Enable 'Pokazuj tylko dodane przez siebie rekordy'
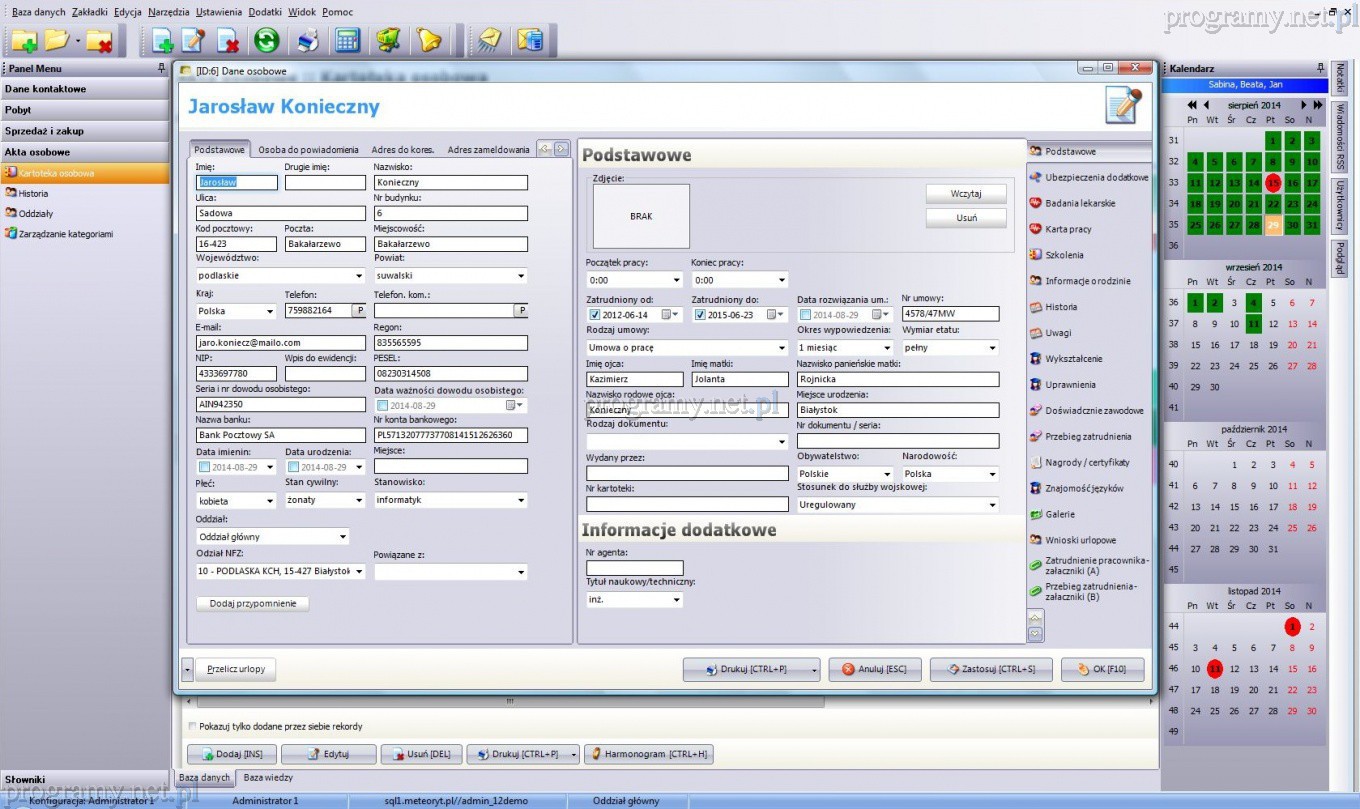Screen dimensions: 1360x809 [x=193, y=726]
